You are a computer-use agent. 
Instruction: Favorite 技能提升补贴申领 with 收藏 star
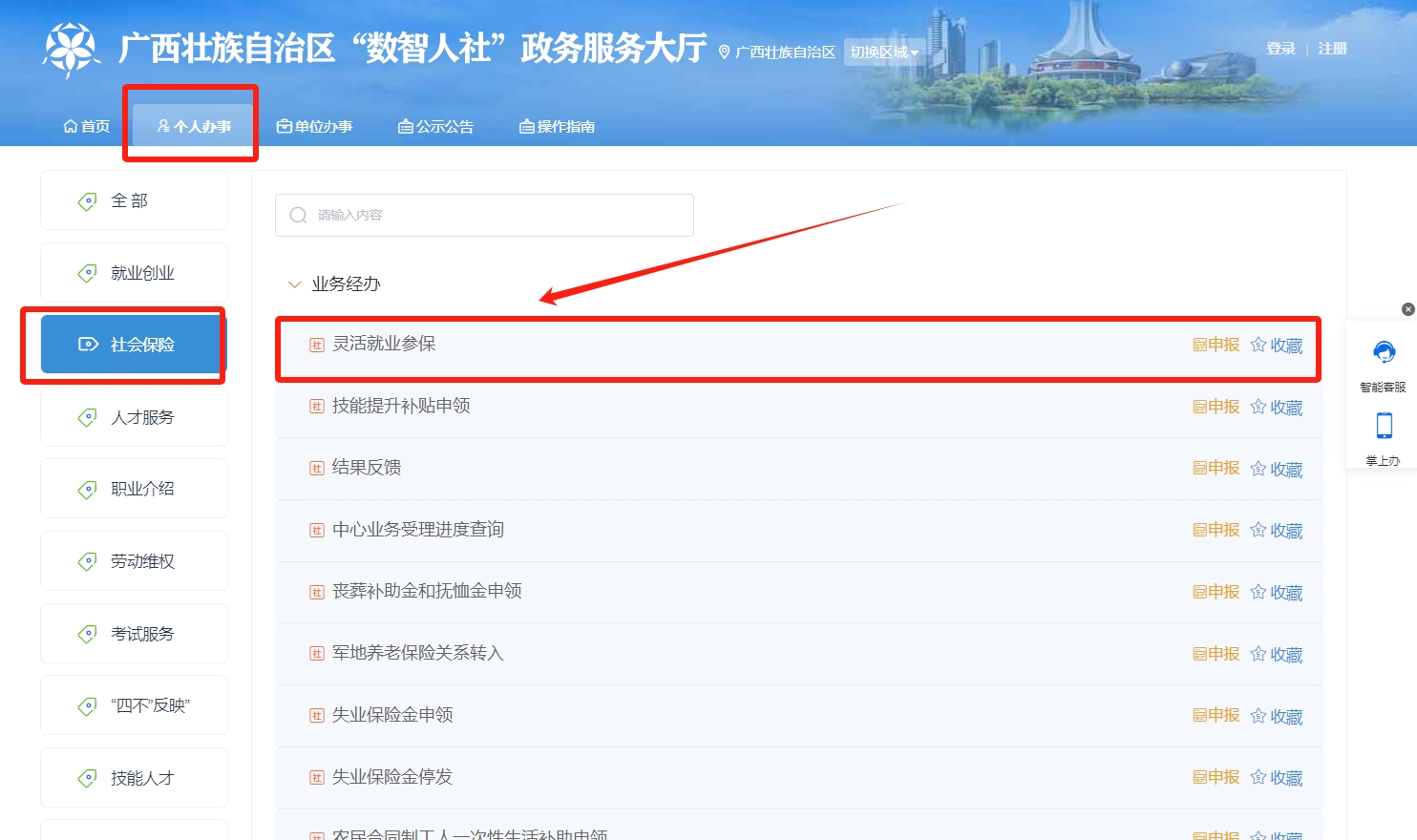(x=1258, y=407)
